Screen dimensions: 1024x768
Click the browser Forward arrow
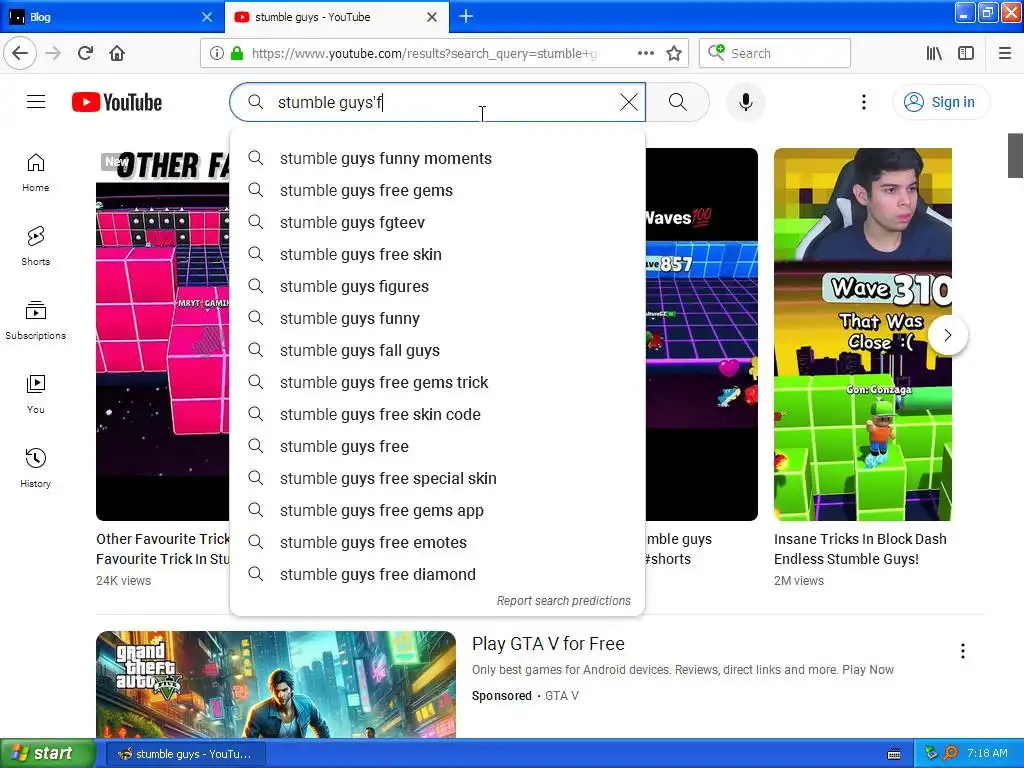tap(54, 53)
